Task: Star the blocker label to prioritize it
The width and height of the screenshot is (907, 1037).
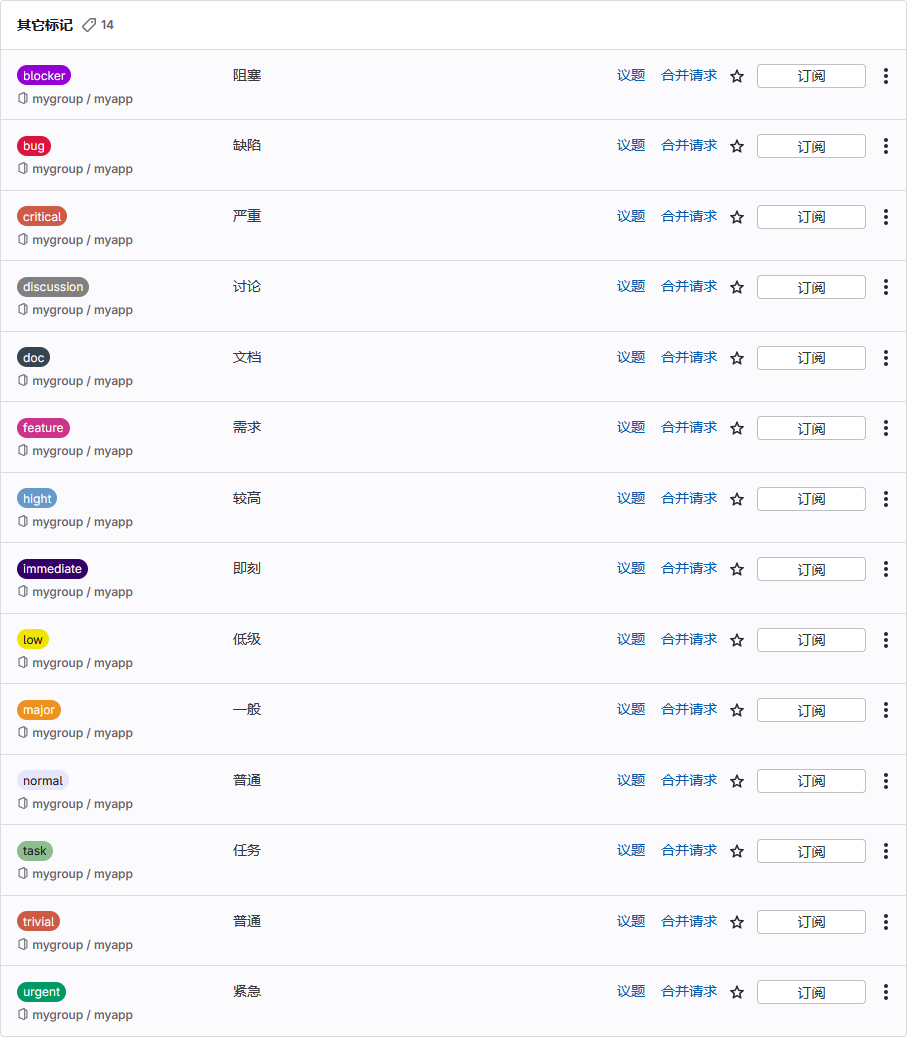Action: (x=737, y=76)
